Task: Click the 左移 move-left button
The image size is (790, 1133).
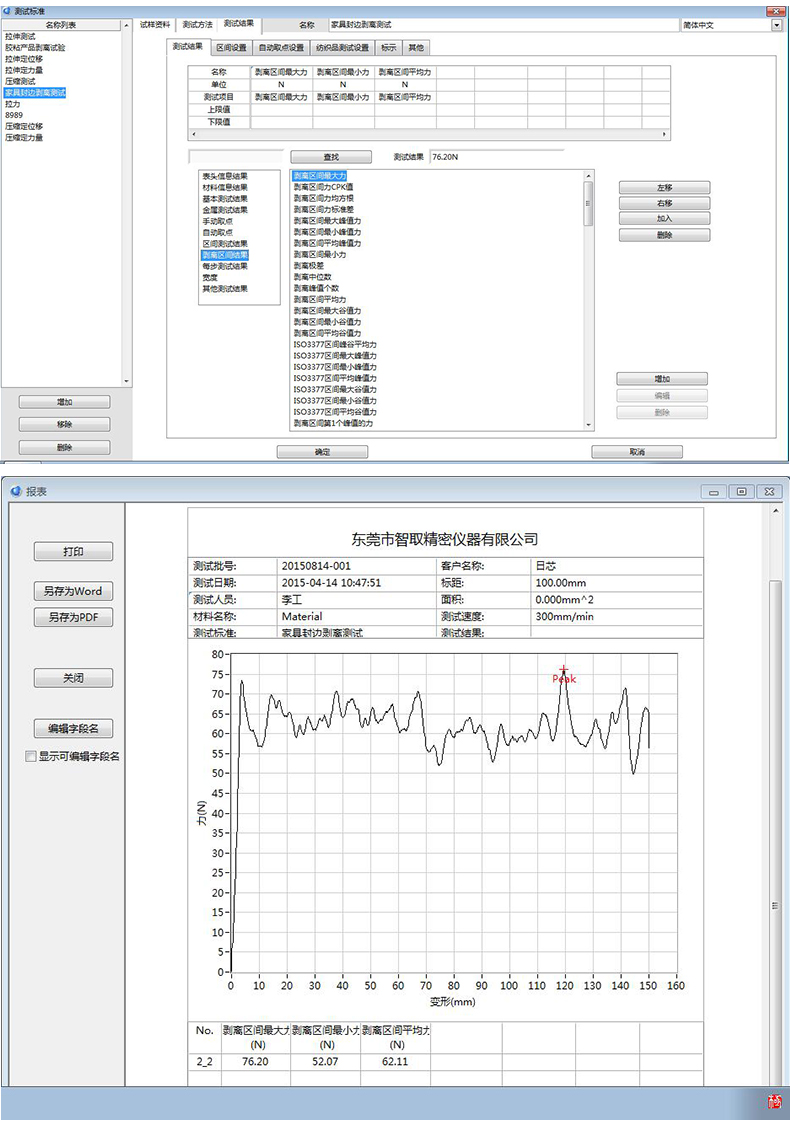Action: click(x=664, y=188)
